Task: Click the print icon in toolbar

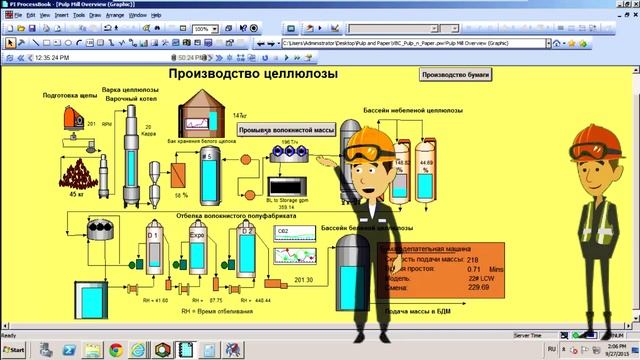Action: pos(46,29)
